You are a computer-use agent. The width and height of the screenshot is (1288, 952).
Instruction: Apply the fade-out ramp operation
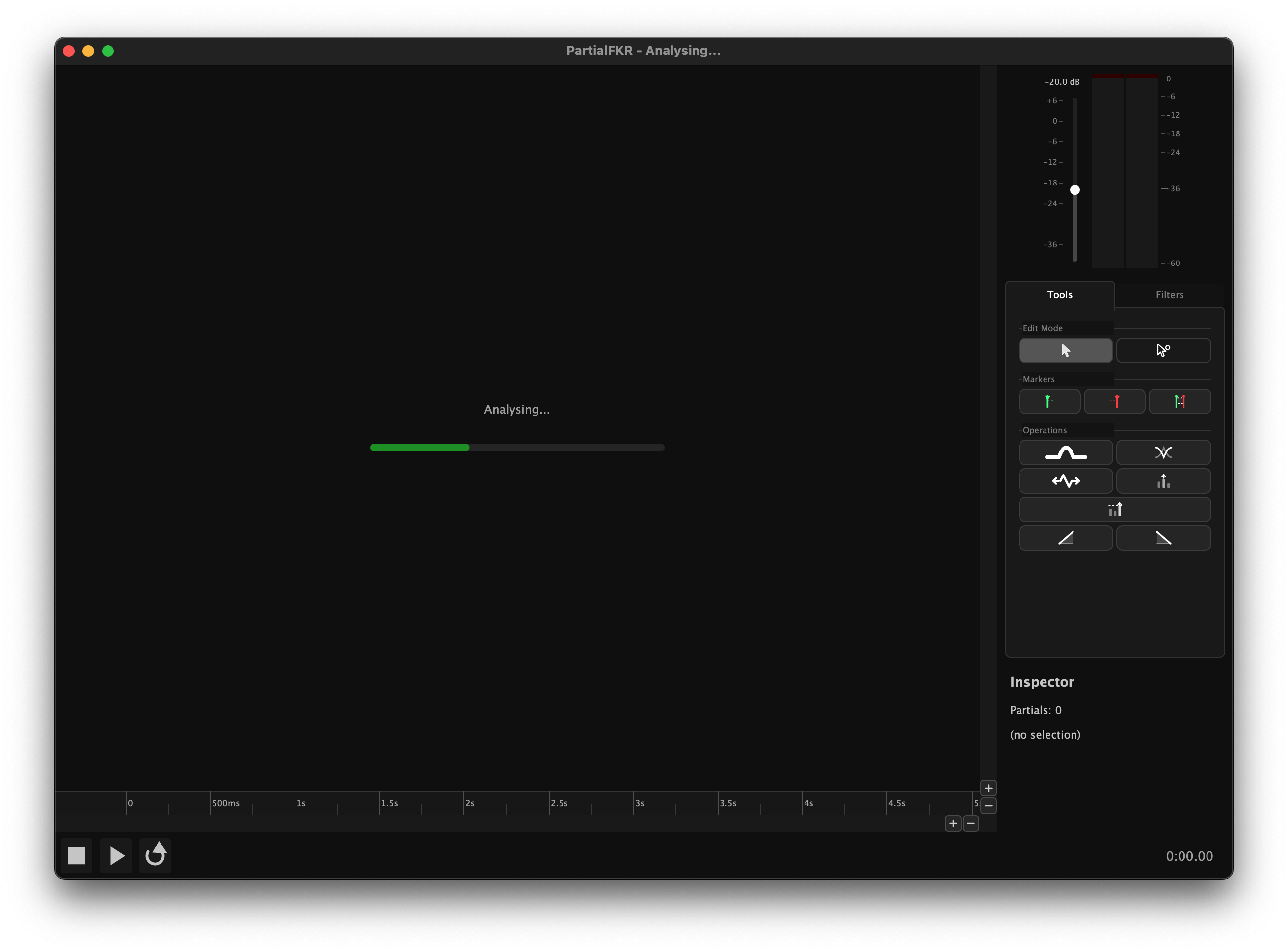[1163, 538]
